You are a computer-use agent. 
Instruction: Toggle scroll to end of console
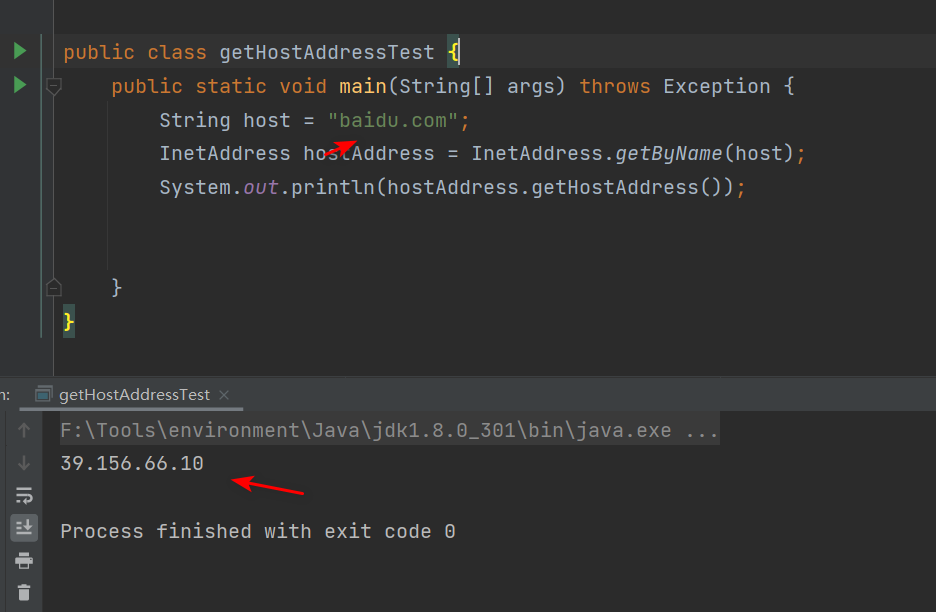coord(24,527)
